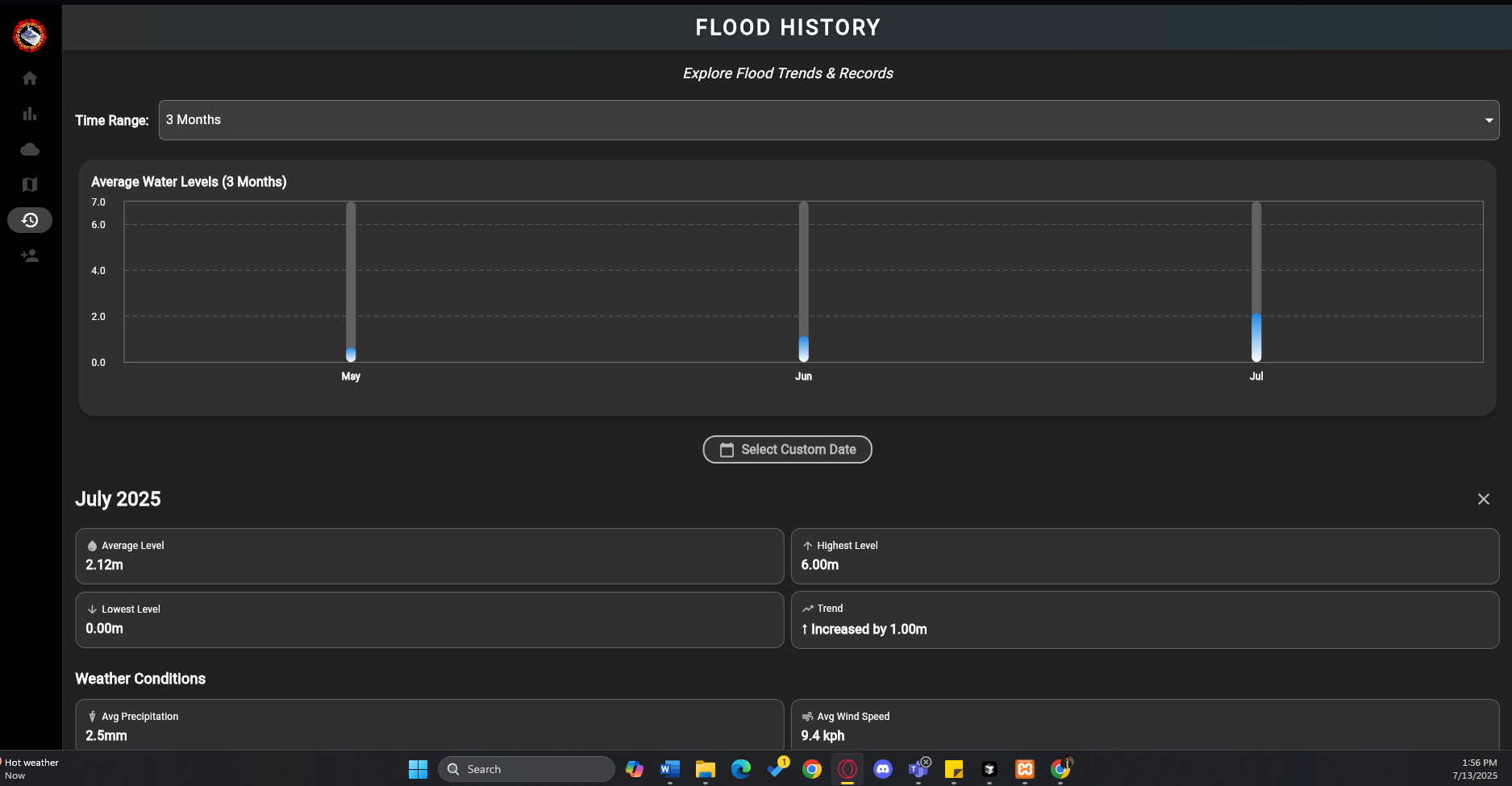Select the Jun bar in the chart
This screenshot has width=1512, height=786.
tap(803, 281)
